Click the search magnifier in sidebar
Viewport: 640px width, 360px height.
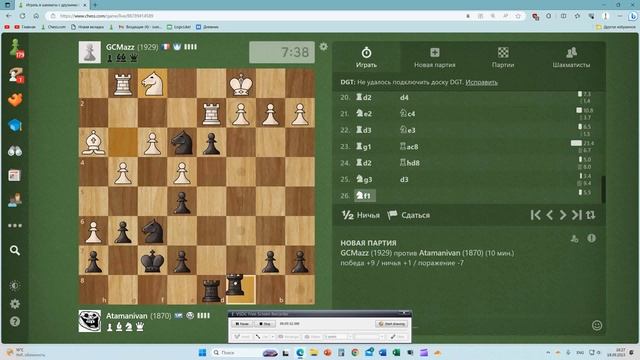tap(15, 250)
